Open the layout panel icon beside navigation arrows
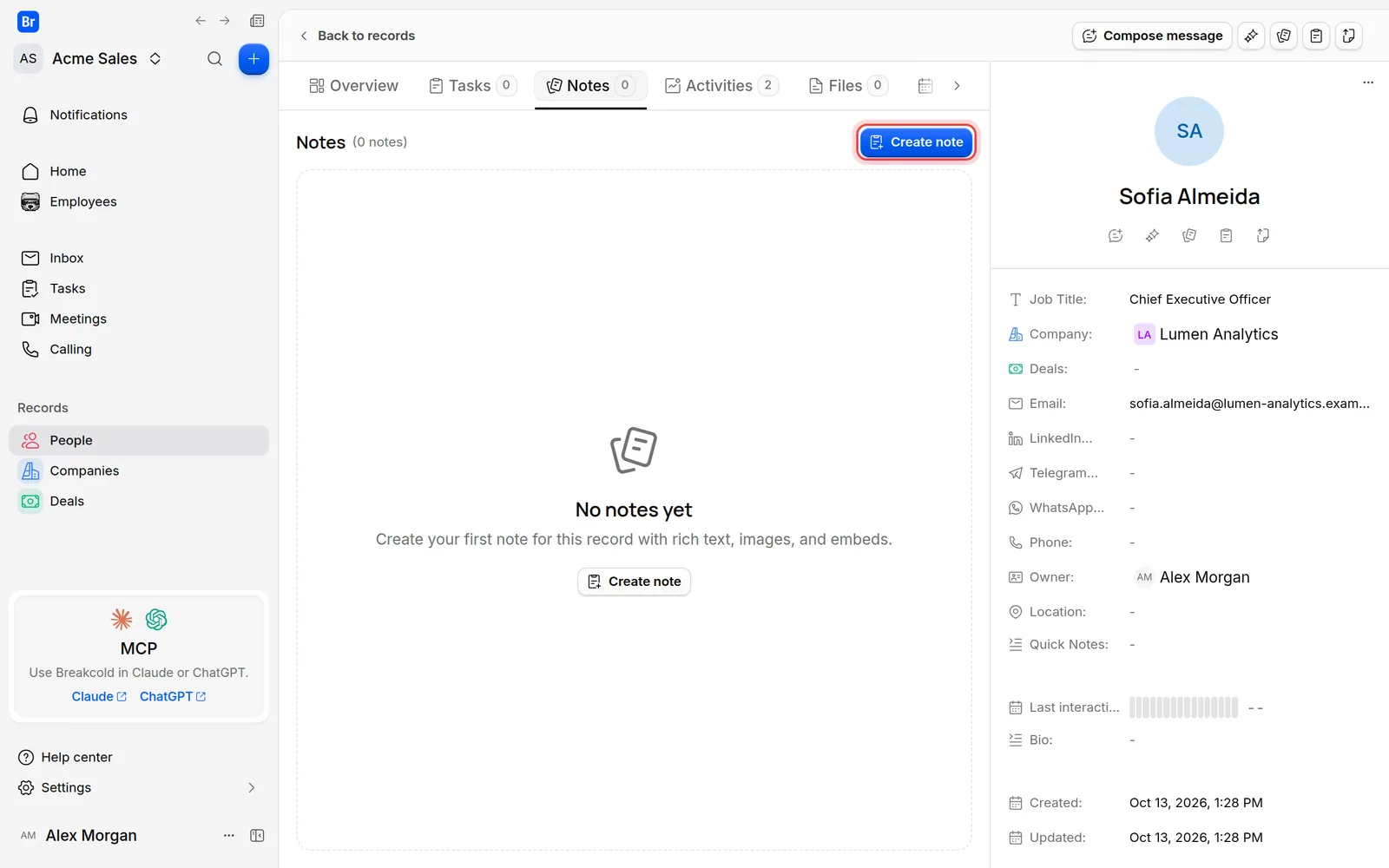This screenshot has height=868, width=1389. click(257, 21)
